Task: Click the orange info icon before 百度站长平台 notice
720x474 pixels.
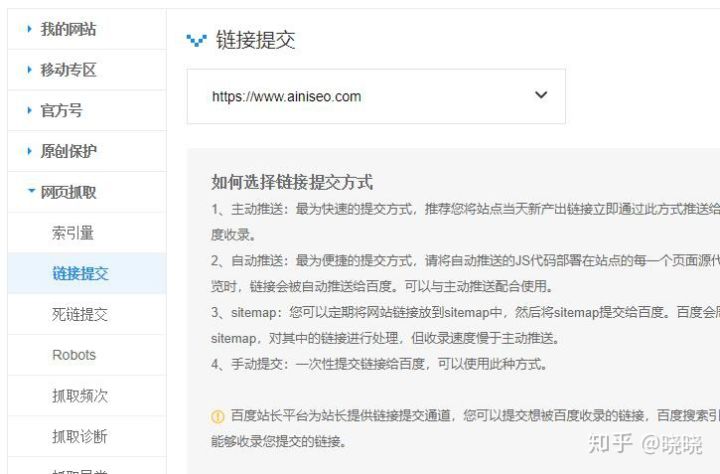Action: click(218, 417)
